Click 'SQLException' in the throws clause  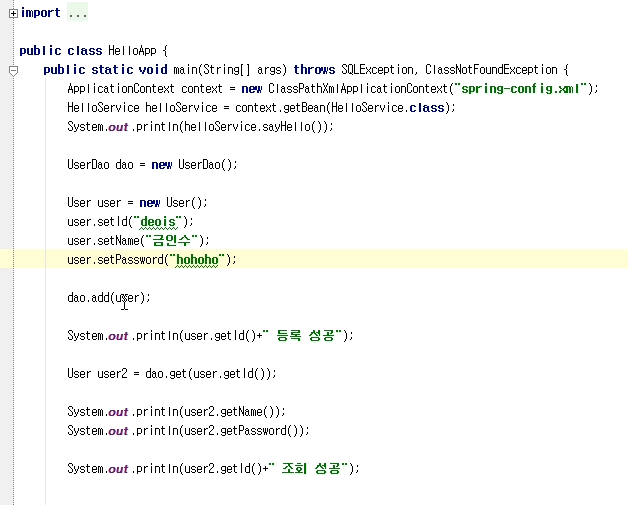click(x=377, y=70)
